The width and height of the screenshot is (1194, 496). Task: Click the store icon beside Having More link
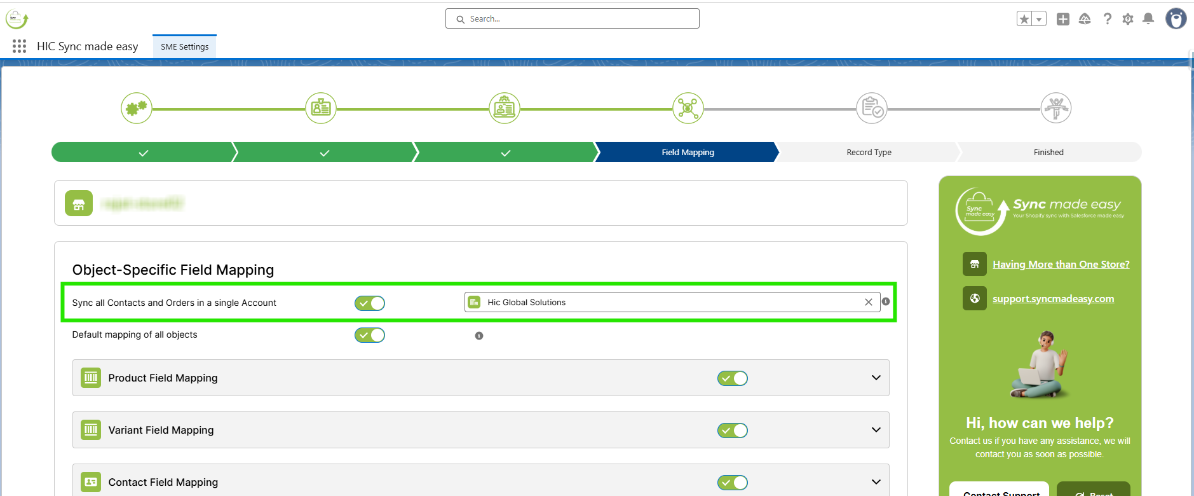click(975, 264)
